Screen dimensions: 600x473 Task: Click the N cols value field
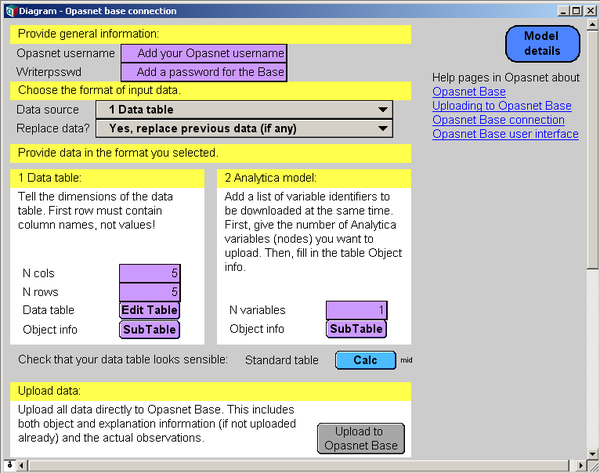point(150,273)
